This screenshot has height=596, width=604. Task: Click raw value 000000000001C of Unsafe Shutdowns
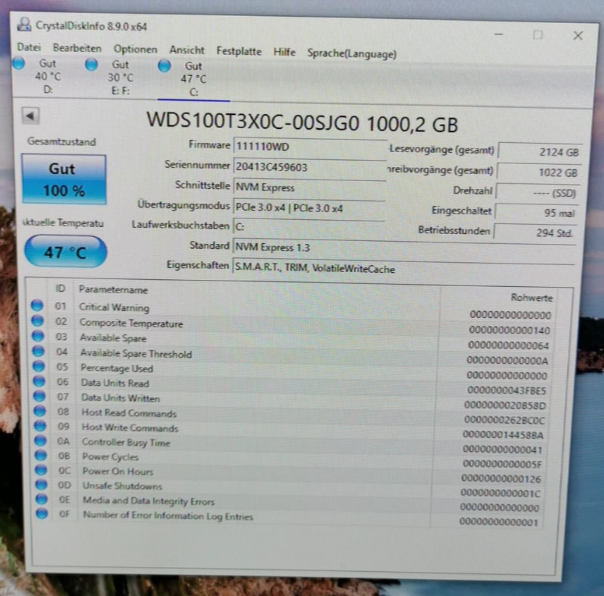tap(500, 493)
